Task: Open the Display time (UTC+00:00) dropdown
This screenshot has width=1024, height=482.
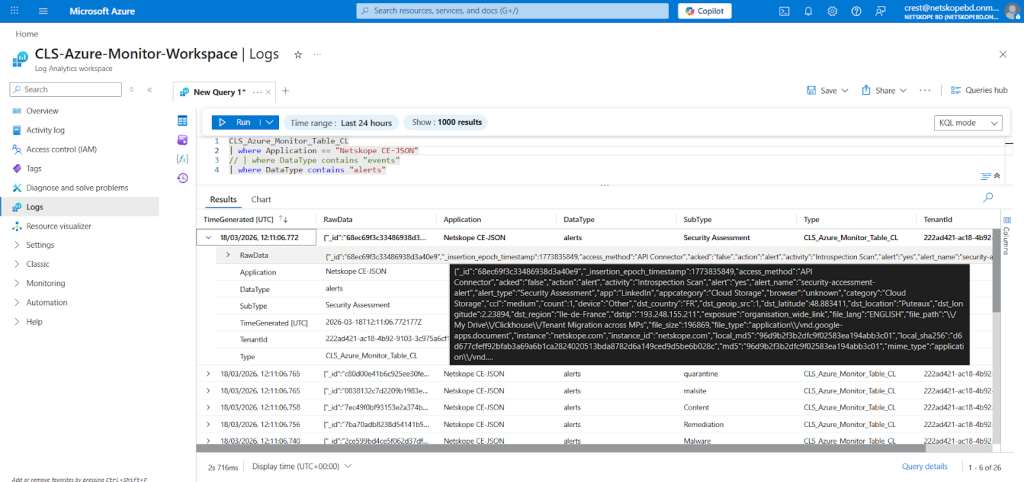Action: tap(302, 466)
